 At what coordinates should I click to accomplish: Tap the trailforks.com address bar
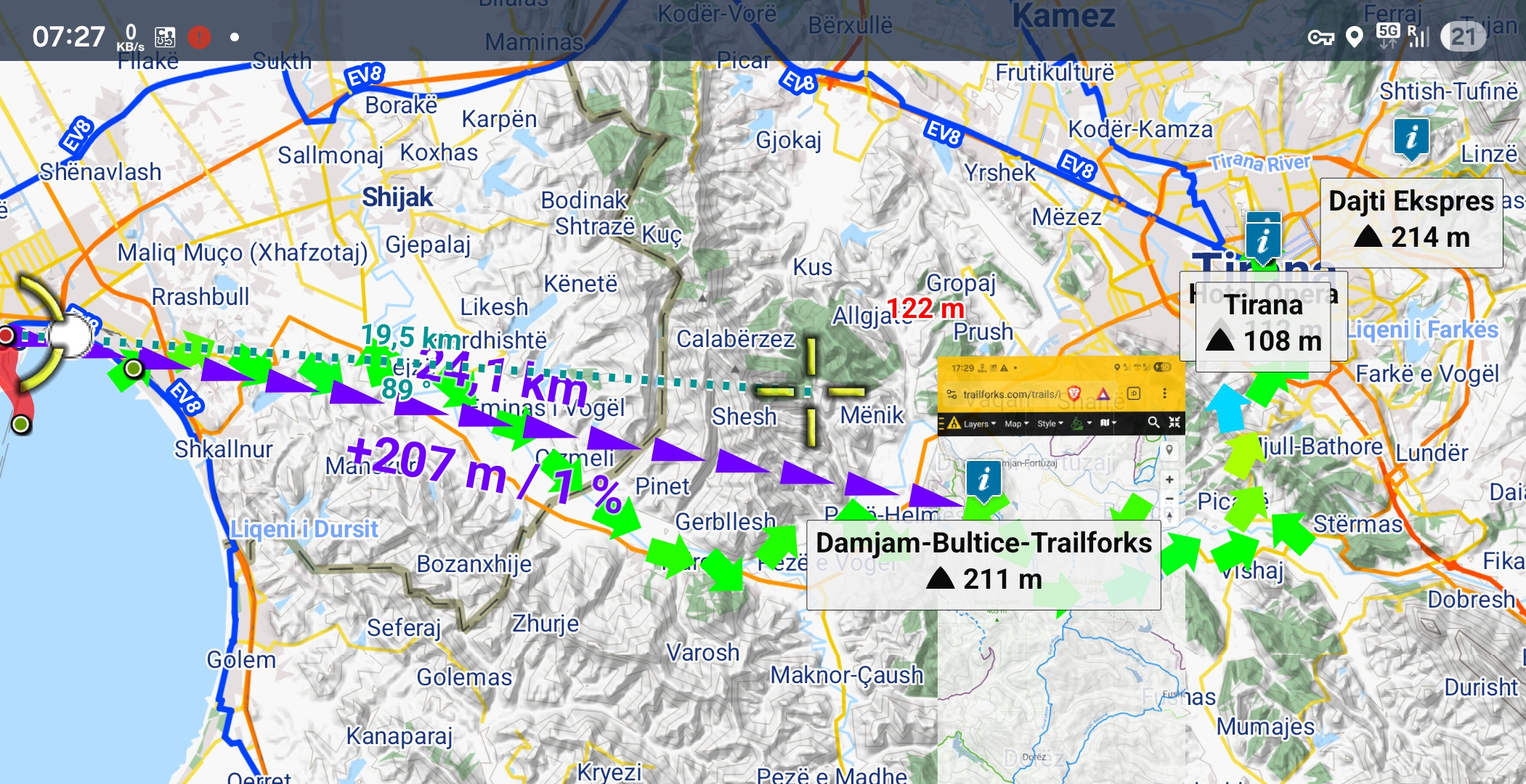click(1011, 394)
